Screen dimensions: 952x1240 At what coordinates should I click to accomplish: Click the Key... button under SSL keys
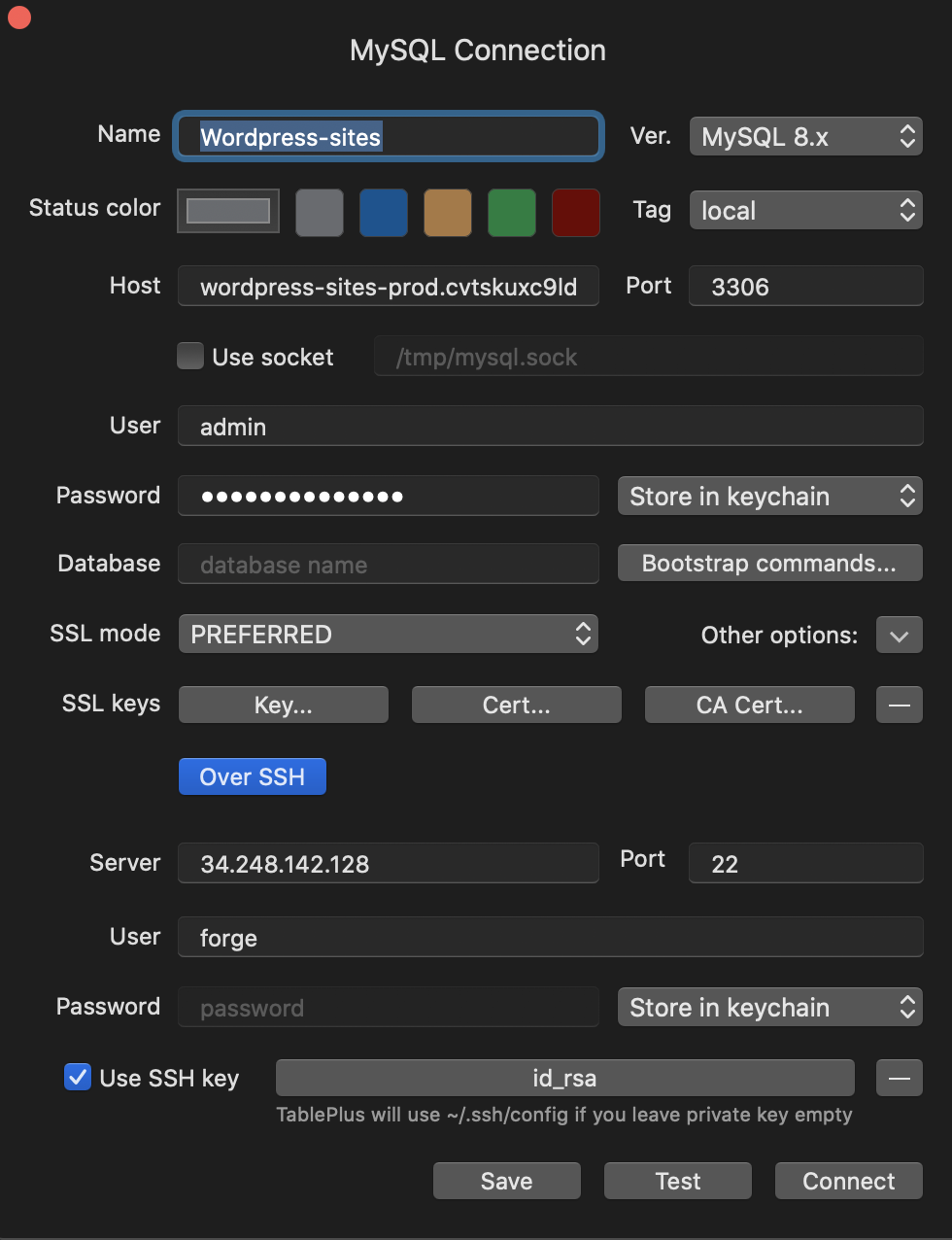click(x=283, y=705)
